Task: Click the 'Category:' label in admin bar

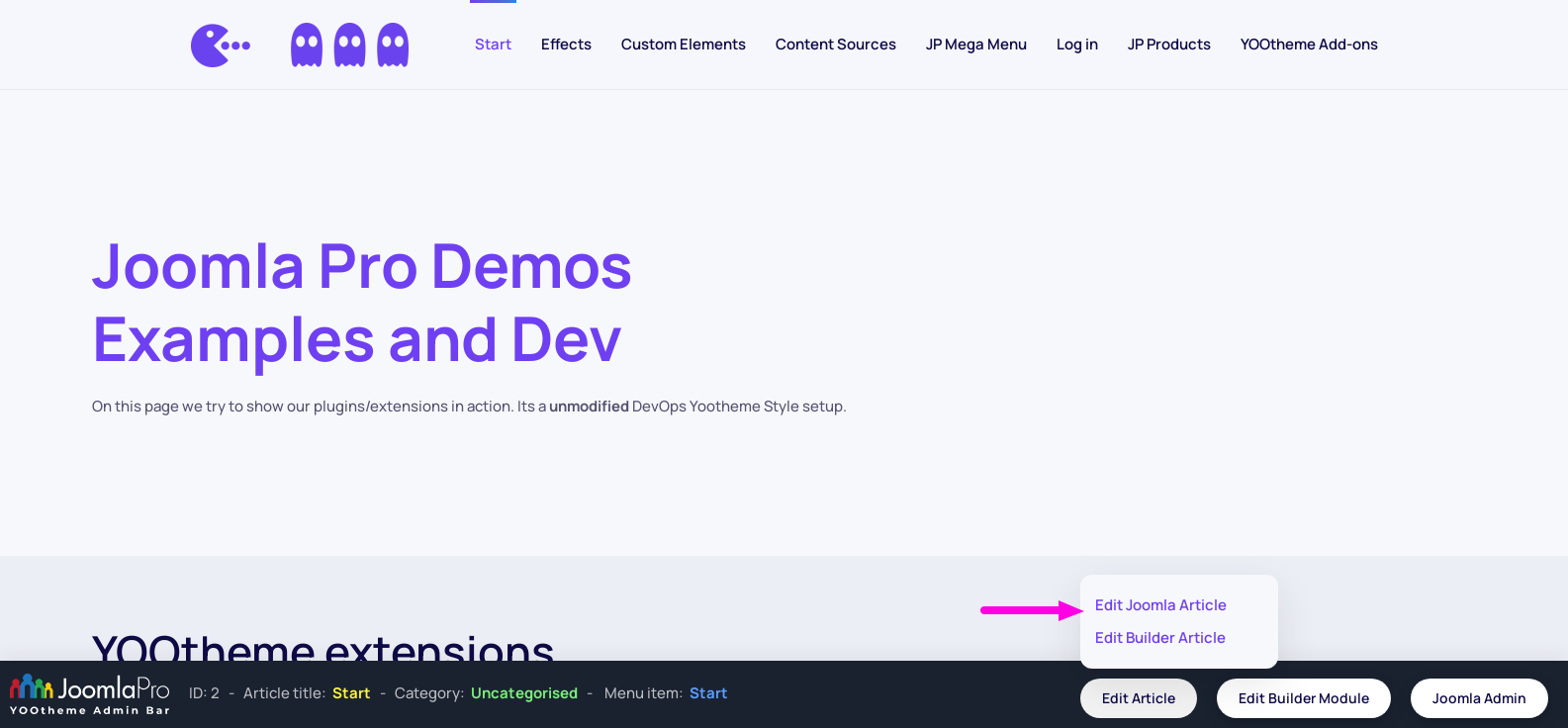Action: (429, 693)
